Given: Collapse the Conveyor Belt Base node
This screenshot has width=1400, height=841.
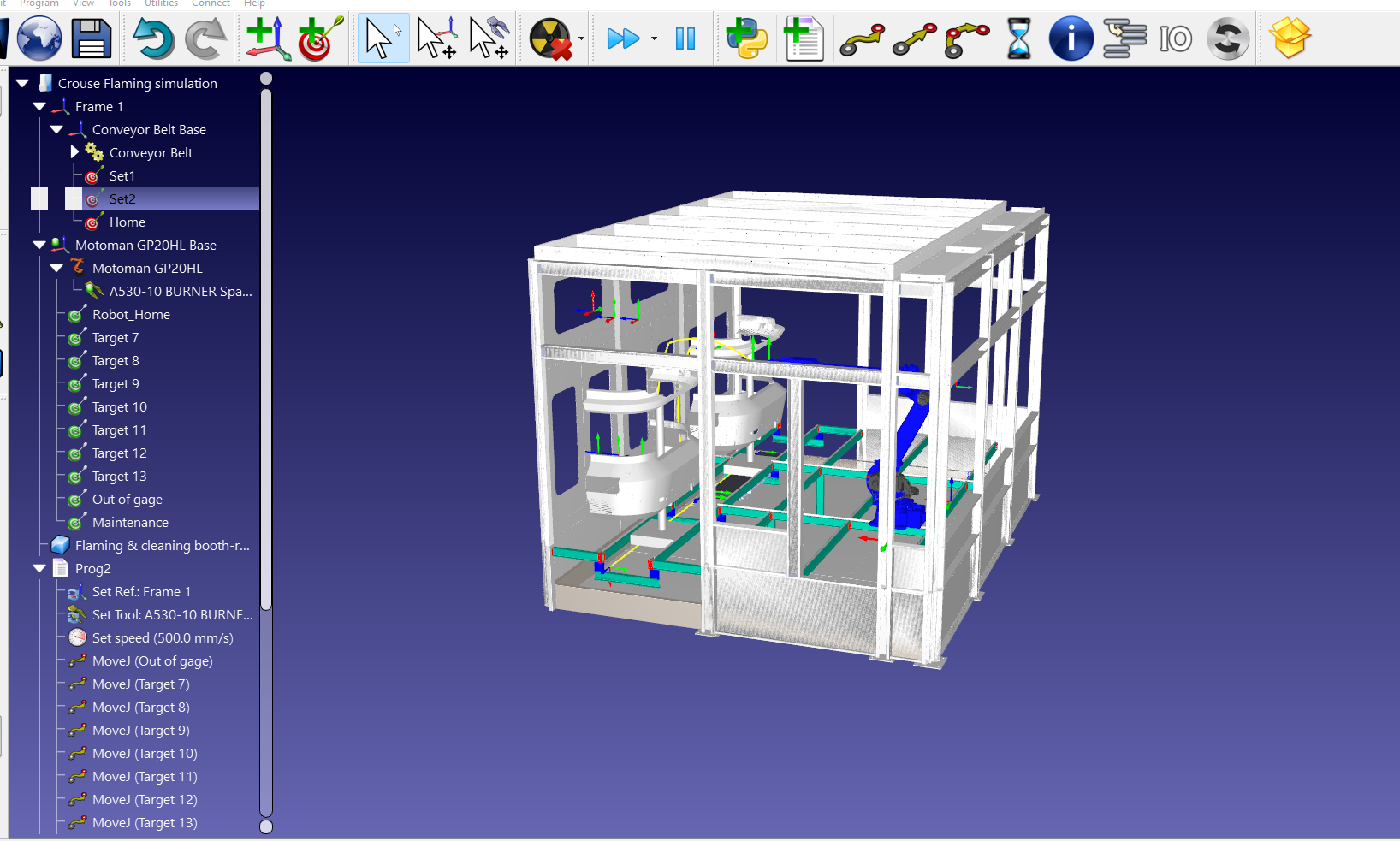Looking at the screenshot, I should [56, 129].
